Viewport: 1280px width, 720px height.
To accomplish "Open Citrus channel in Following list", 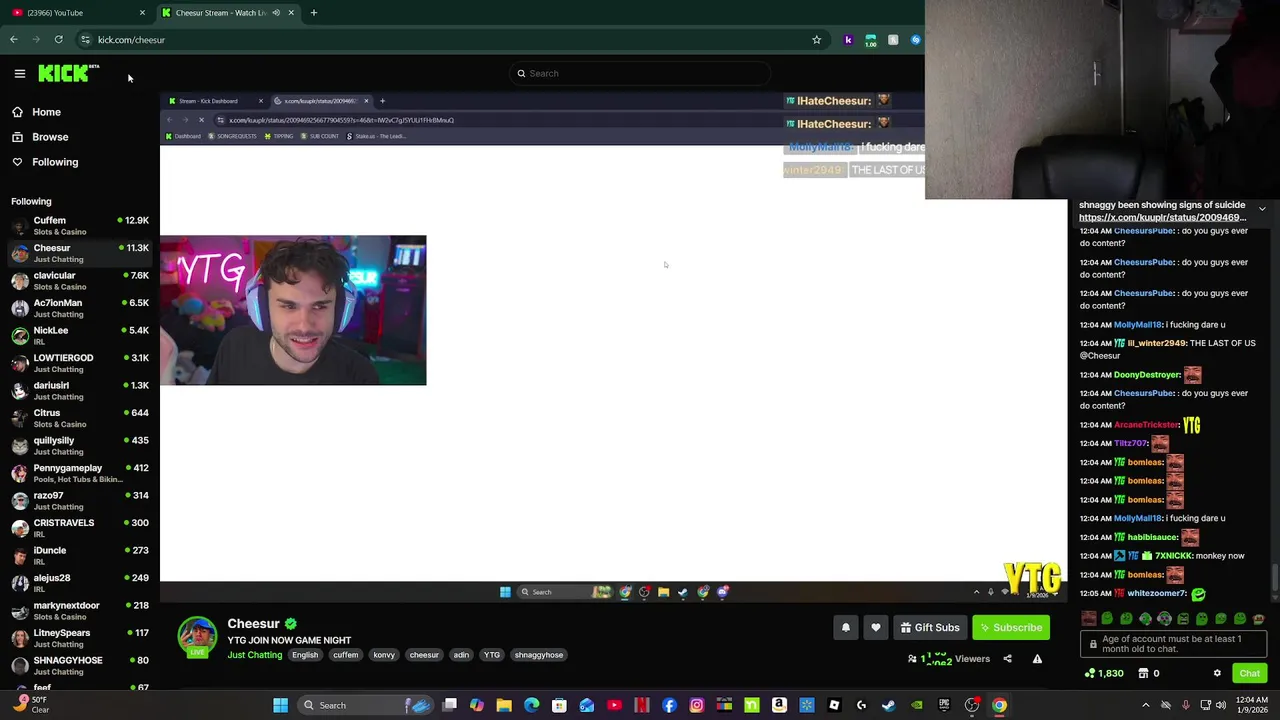I will [x=80, y=418].
